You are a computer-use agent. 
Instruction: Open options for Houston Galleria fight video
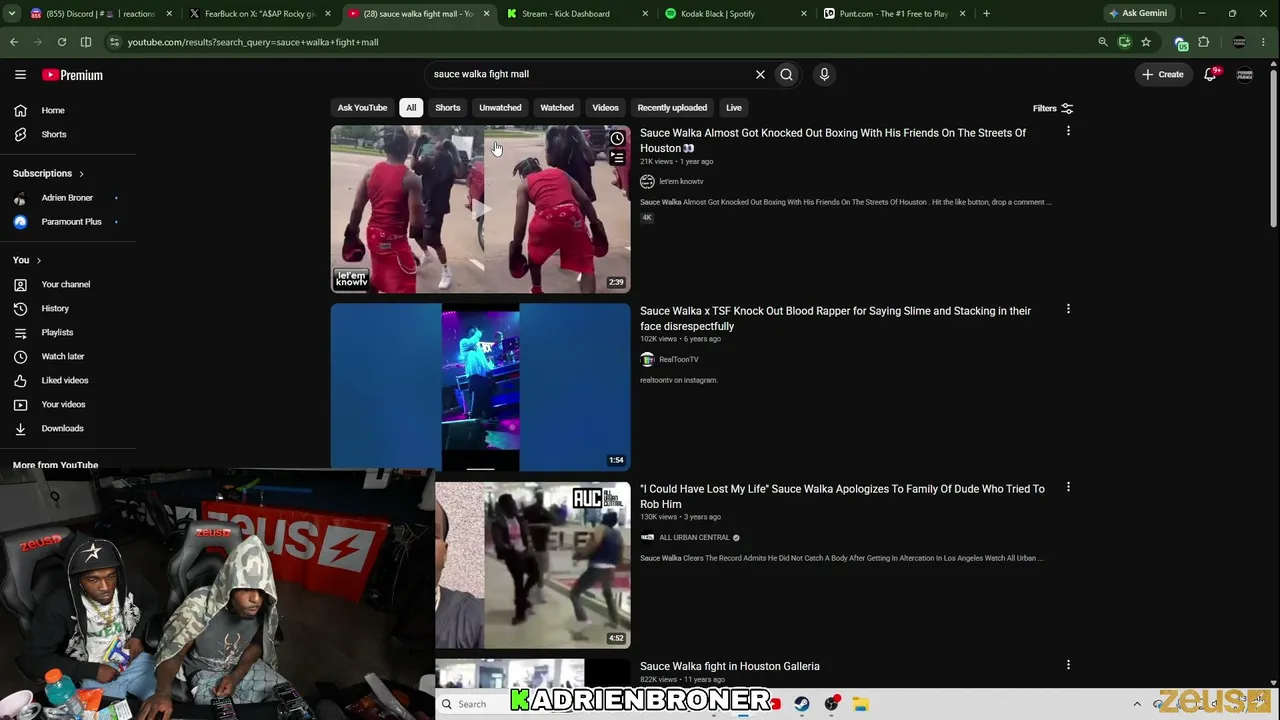(x=1068, y=665)
